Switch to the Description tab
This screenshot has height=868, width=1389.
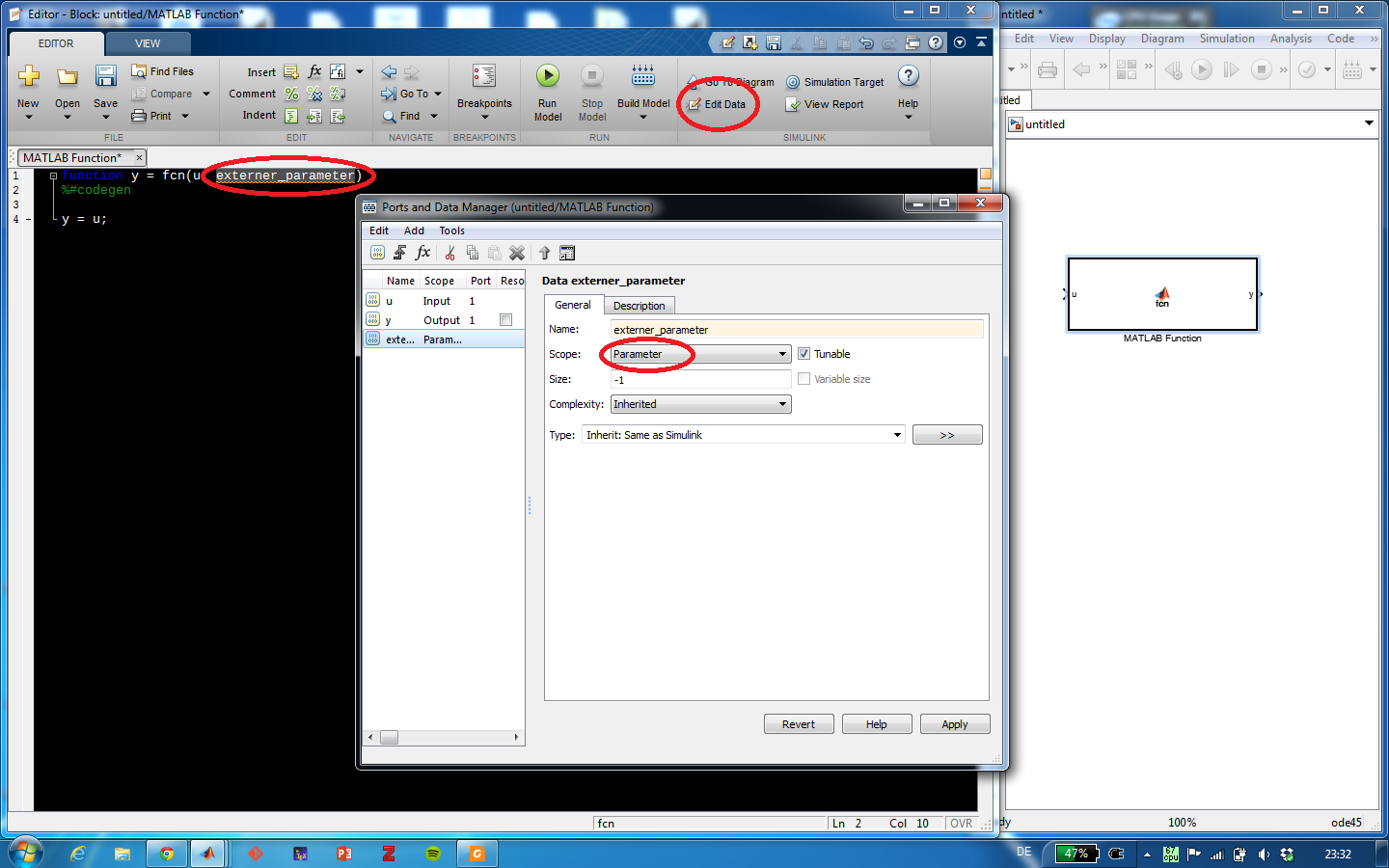click(x=640, y=306)
